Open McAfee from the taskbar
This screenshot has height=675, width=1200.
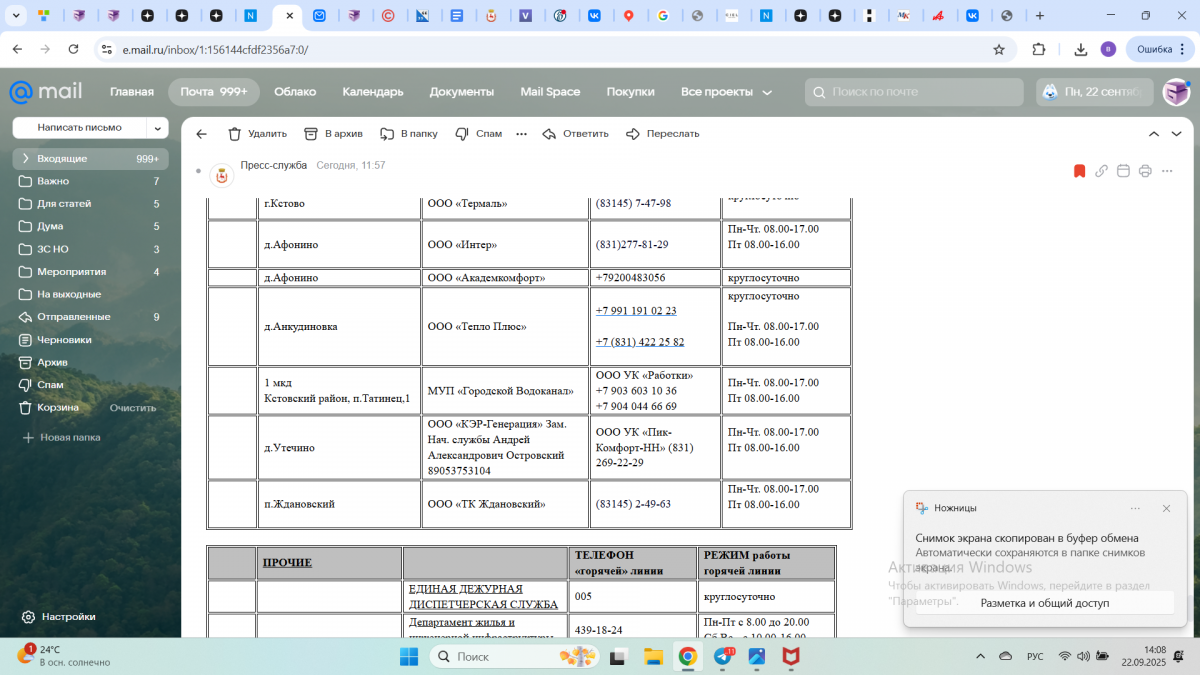coord(791,656)
